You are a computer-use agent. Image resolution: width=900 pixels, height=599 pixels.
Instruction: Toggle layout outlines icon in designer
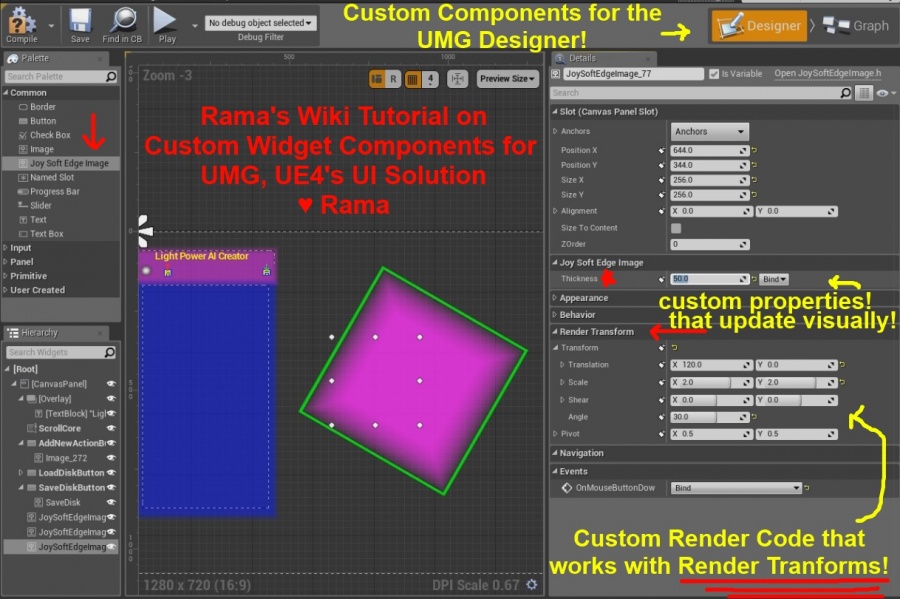pyautogui.click(x=377, y=79)
